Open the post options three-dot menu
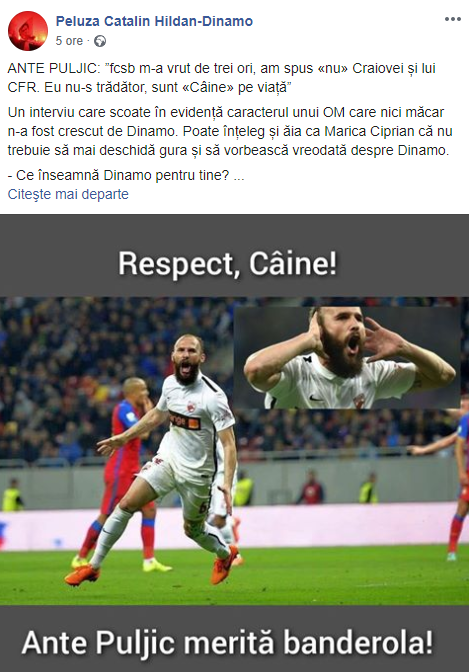This screenshot has width=469, height=672. point(453,19)
